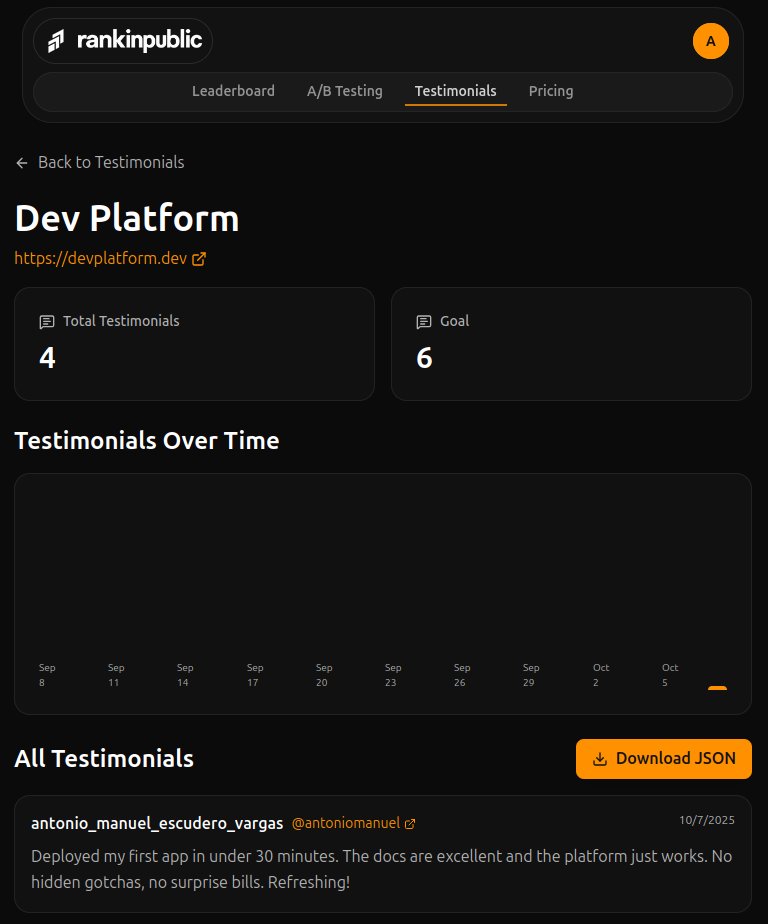Click the Sep 29 chart axis label
This screenshot has height=924, width=768.
pyautogui.click(x=530, y=675)
